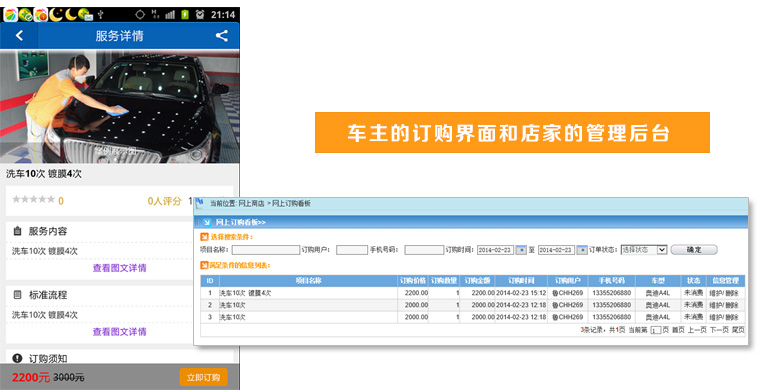
Task: Click 维护/删除 in row 2
Action: pyautogui.click(x=724, y=305)
